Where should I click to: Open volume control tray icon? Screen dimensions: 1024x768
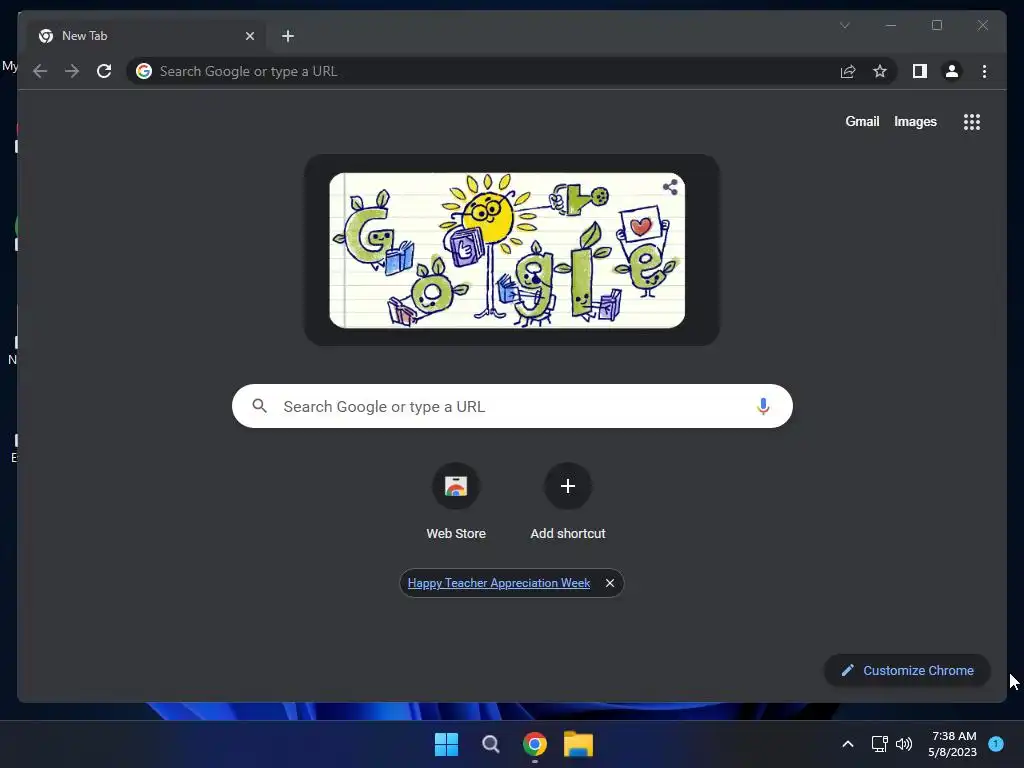point(904,744)
